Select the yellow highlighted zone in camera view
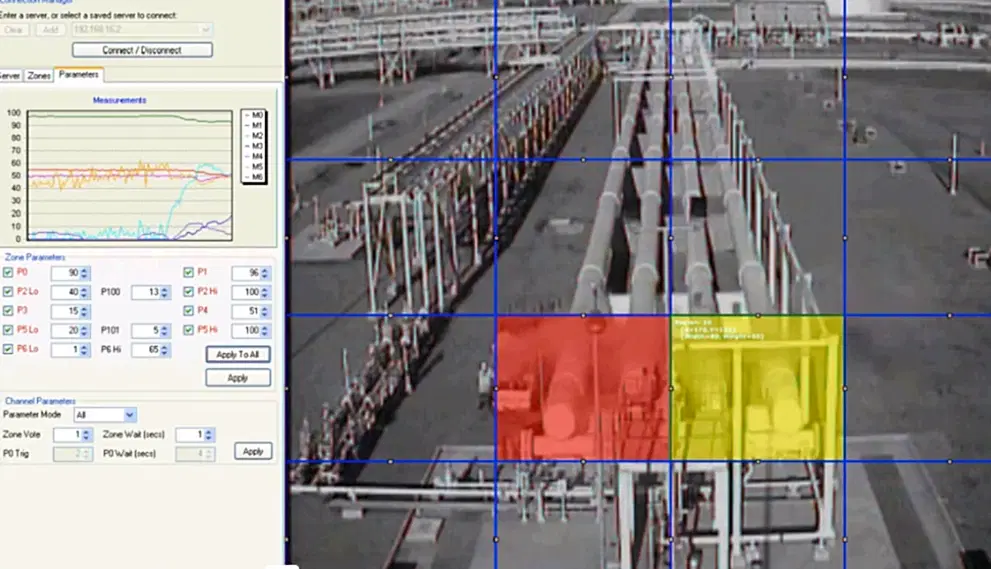 [x=757, y=388]
